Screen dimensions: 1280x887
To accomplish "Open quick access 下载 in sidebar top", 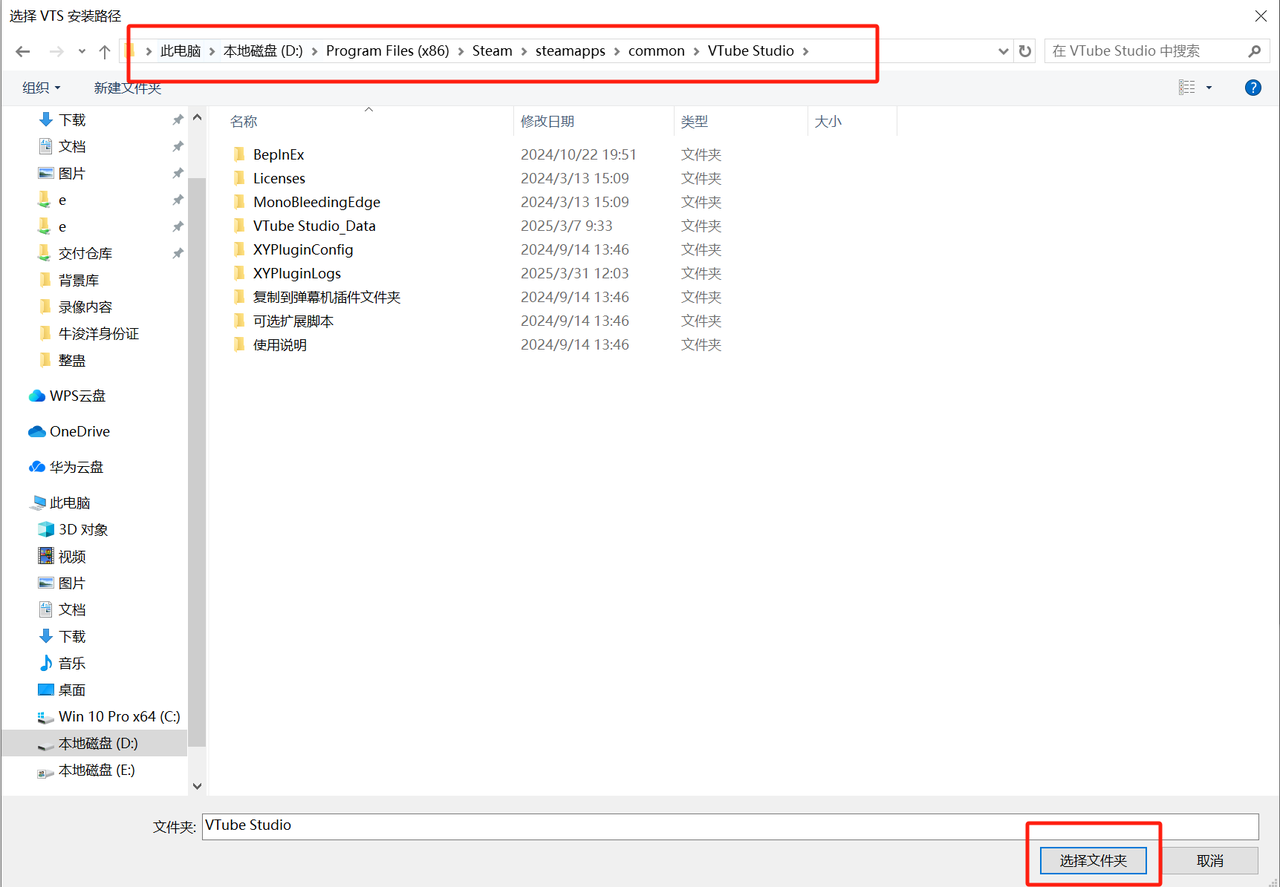I will [72, 120].
